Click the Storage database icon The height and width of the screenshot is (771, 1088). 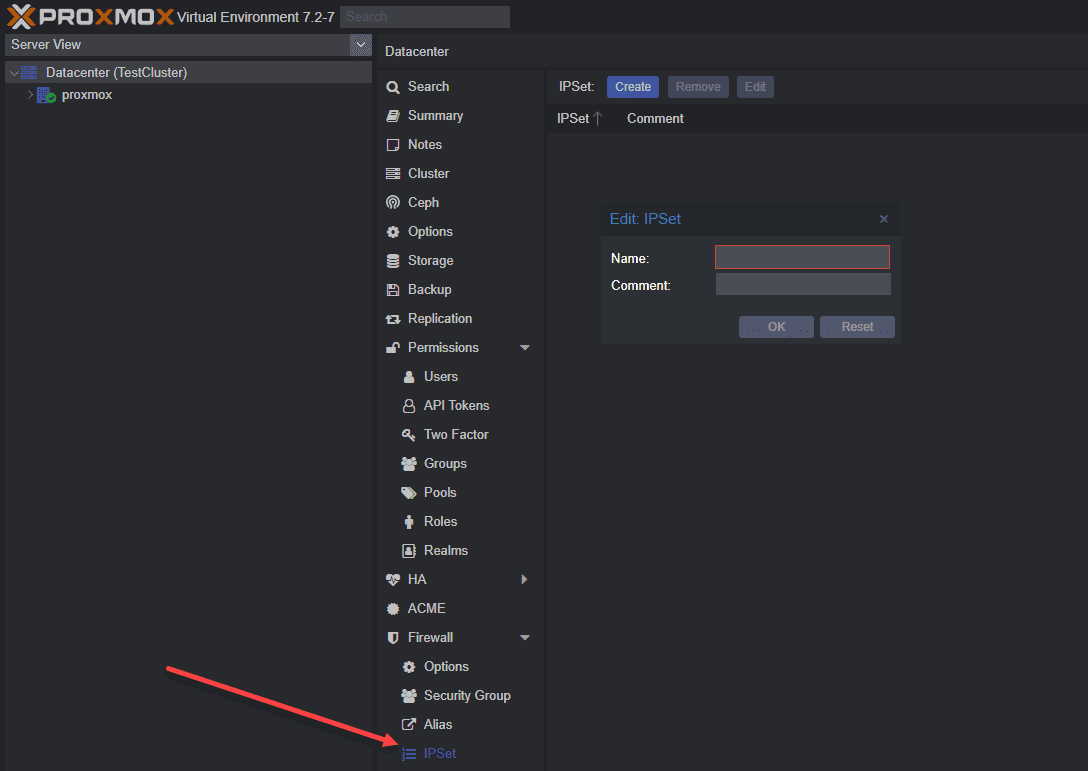tap(393, 261)
